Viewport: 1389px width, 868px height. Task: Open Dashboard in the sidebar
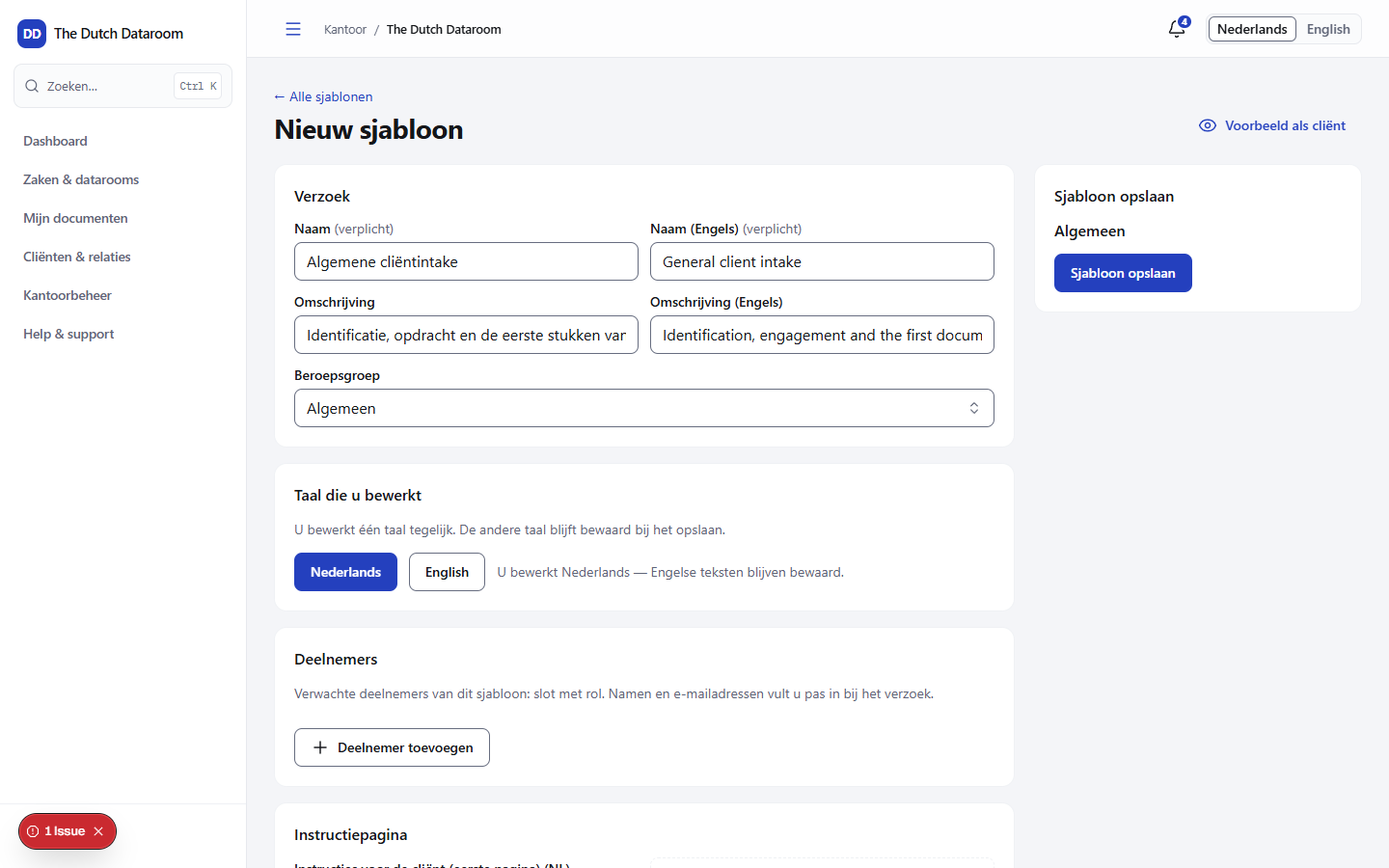click(55, 141)
